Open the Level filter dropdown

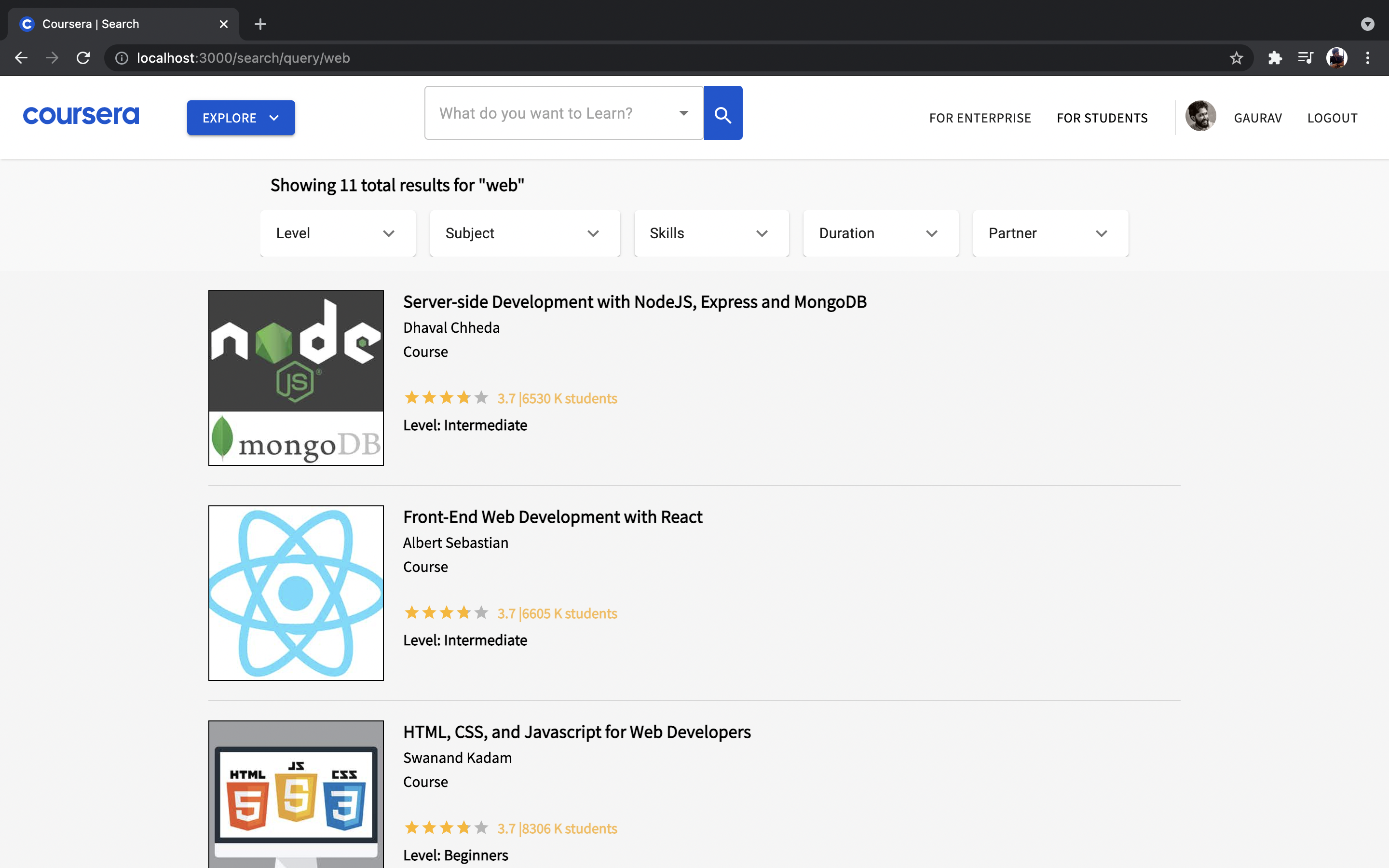pyautogui.click(x=338, y=233)
